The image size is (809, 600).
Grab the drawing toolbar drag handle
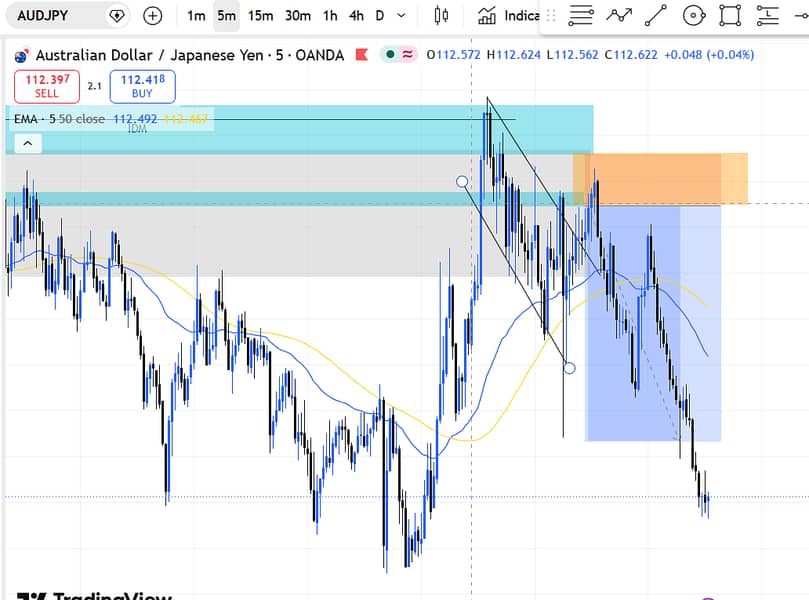click(551, 16)
